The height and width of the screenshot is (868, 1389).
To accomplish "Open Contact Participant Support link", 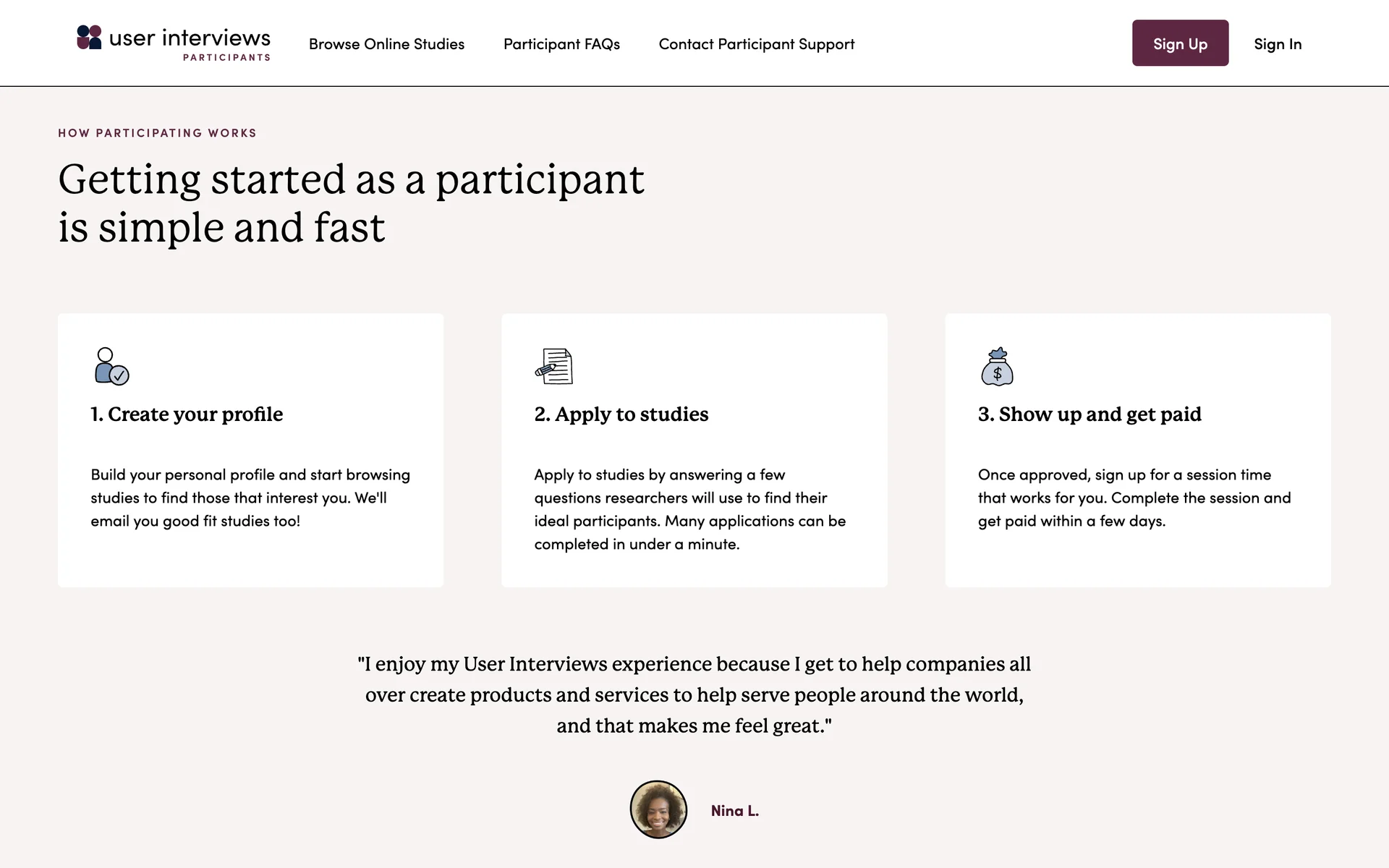I will 756,44.
